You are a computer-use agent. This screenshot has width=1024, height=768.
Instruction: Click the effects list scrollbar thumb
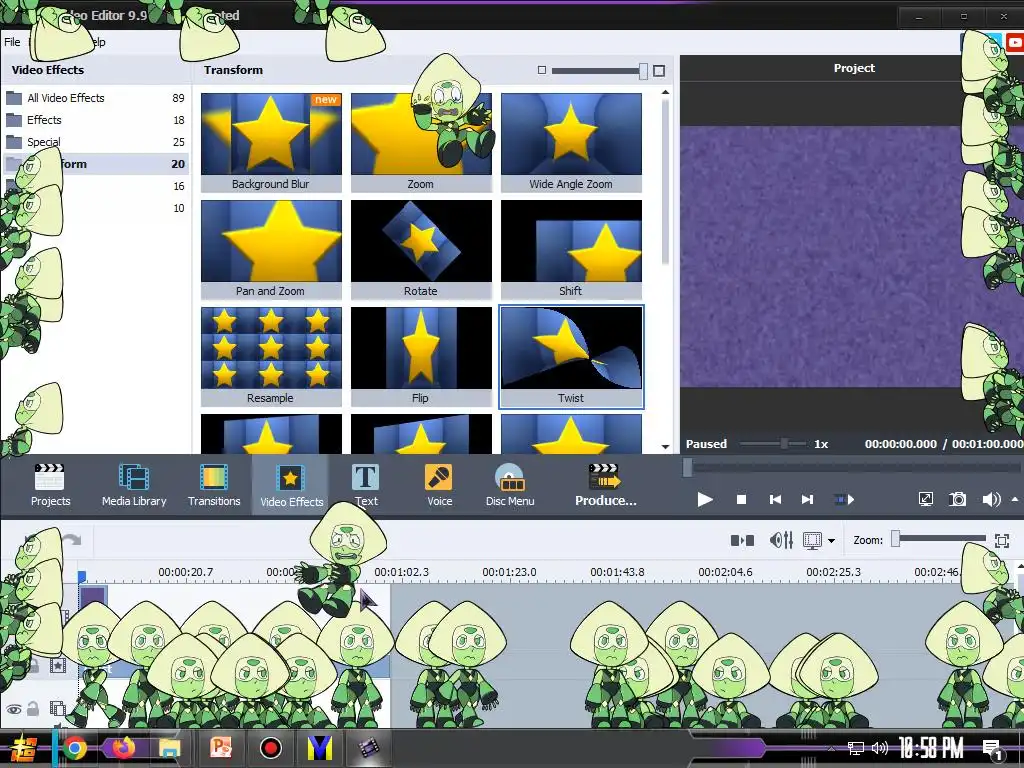point(665,182)
